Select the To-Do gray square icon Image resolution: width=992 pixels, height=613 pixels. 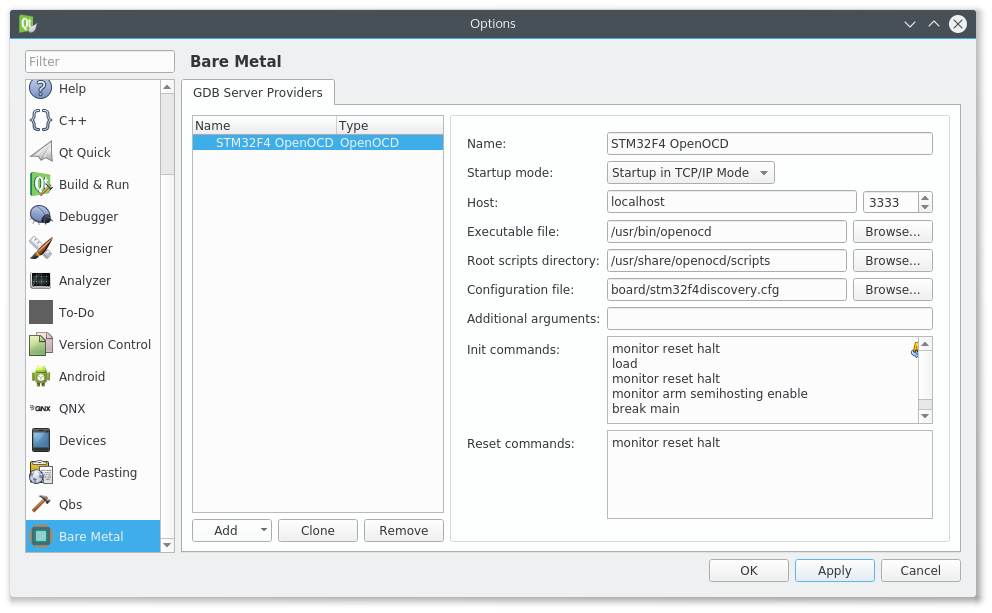tap(40, 312)
